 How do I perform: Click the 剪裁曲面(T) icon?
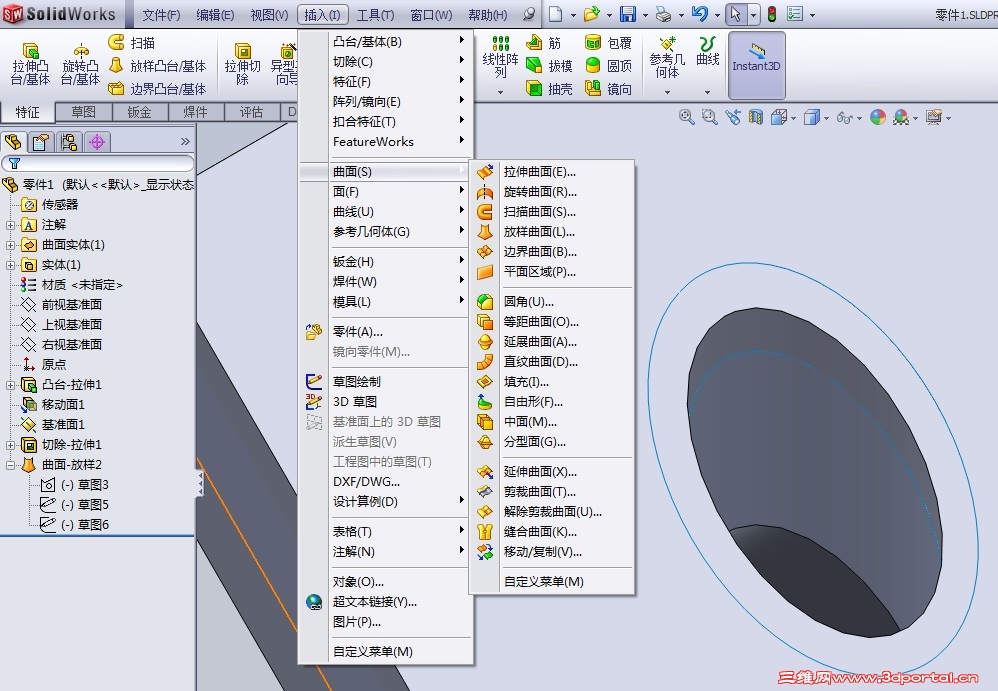point(485,492)
